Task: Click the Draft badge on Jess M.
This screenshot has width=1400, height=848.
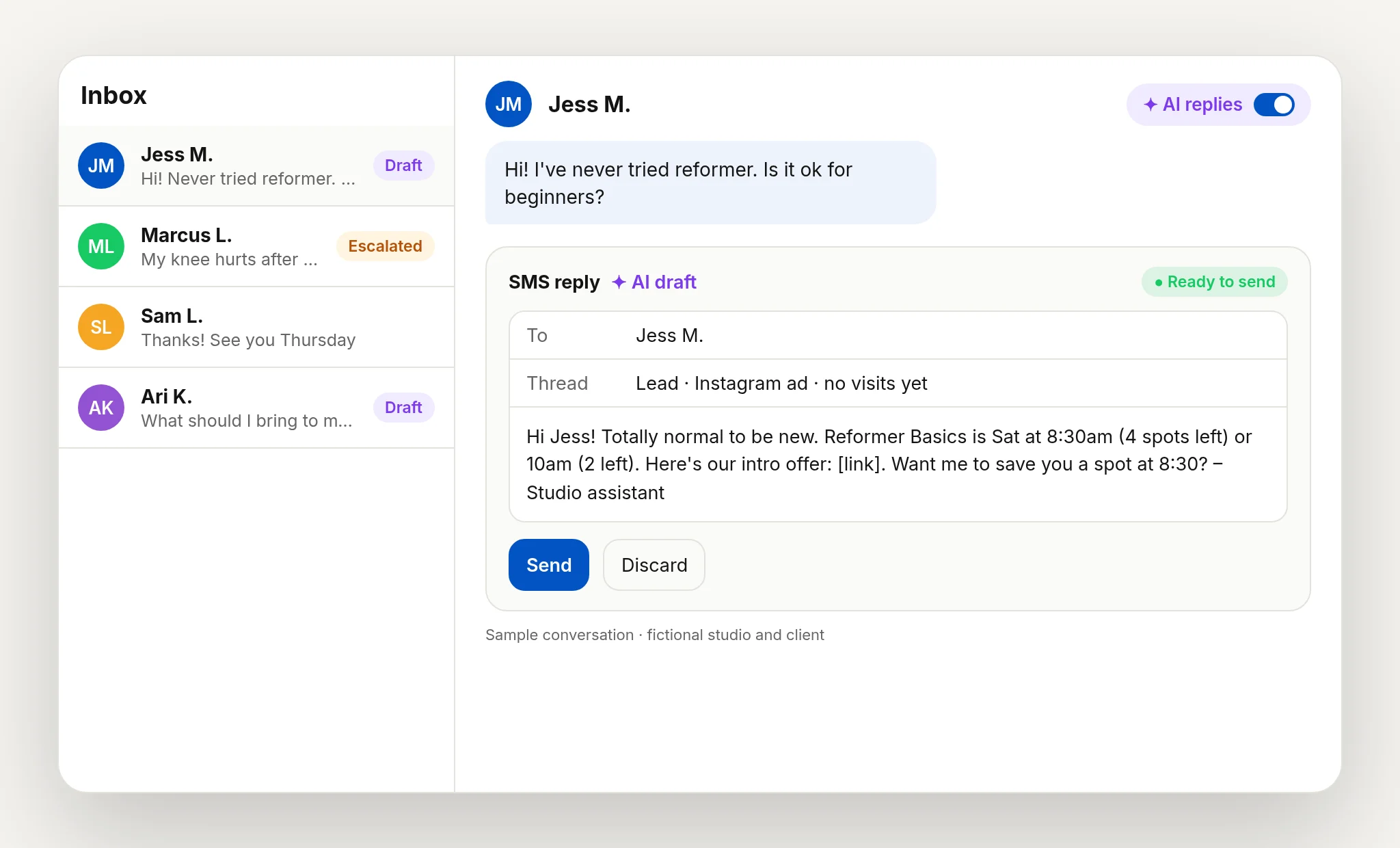Action: coord(403,165)
